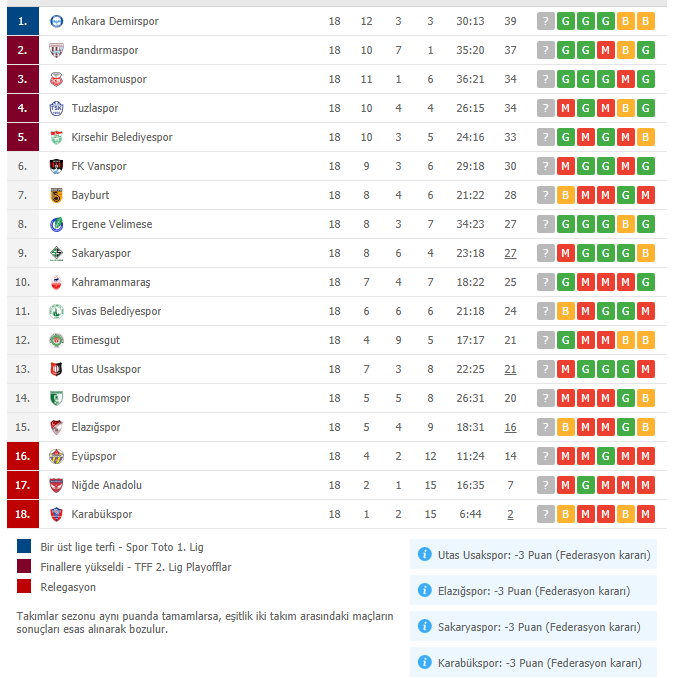Click Sakaryaspor's underlined 27 points
The height and width of the screenshot is (678, 676).
tap(510, 253)
